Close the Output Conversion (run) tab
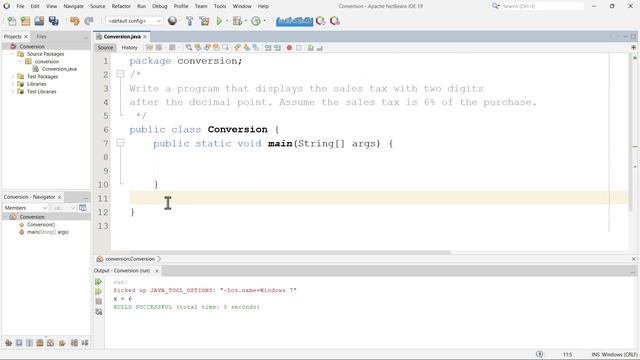Viewport: 640px width, 360px height. tap(157, 271)
